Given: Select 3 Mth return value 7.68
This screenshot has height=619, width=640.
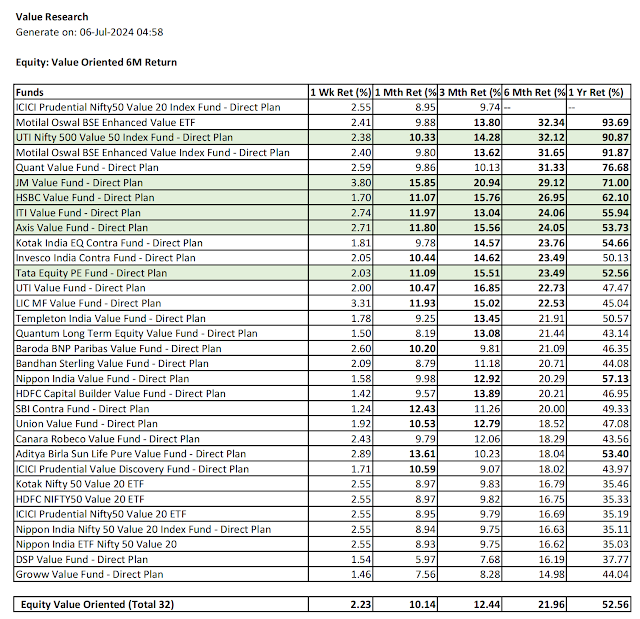Looking at the screenshot, I should [490, 559].
